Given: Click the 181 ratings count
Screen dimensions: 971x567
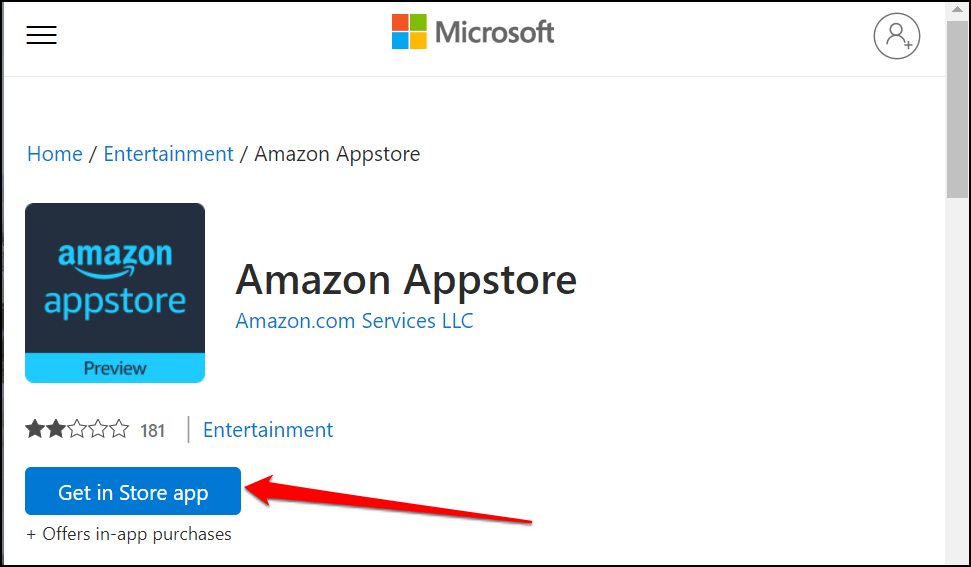Looking at the screenshot, I should tap(153, 431).
